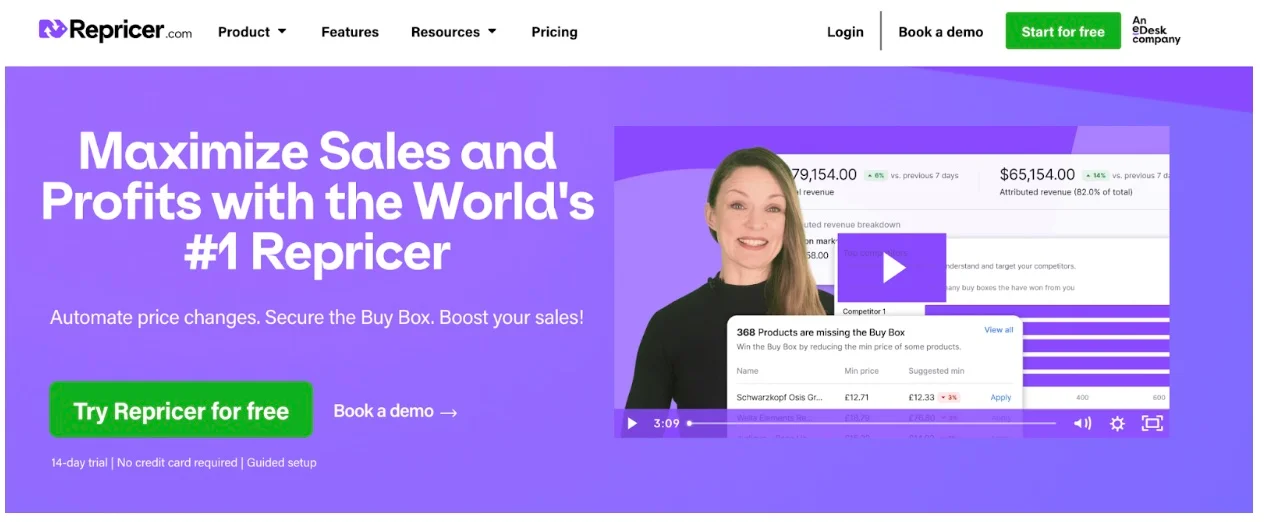
Task: Click Apply for Schwarzkopf Osis row
Action: pyautogui.click(x=1001, y=397)
